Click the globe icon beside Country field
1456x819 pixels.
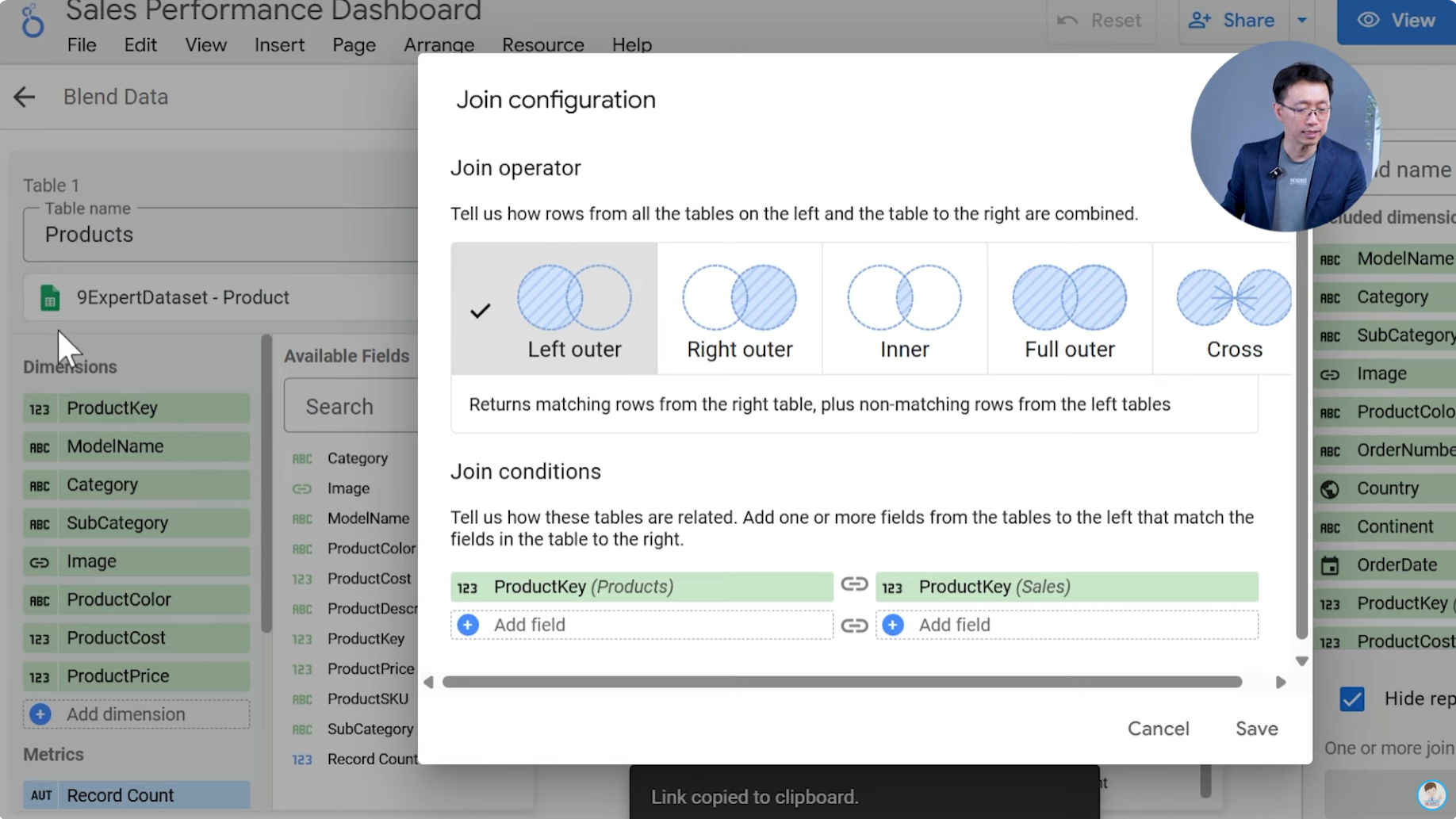(x=1331, y=488)
